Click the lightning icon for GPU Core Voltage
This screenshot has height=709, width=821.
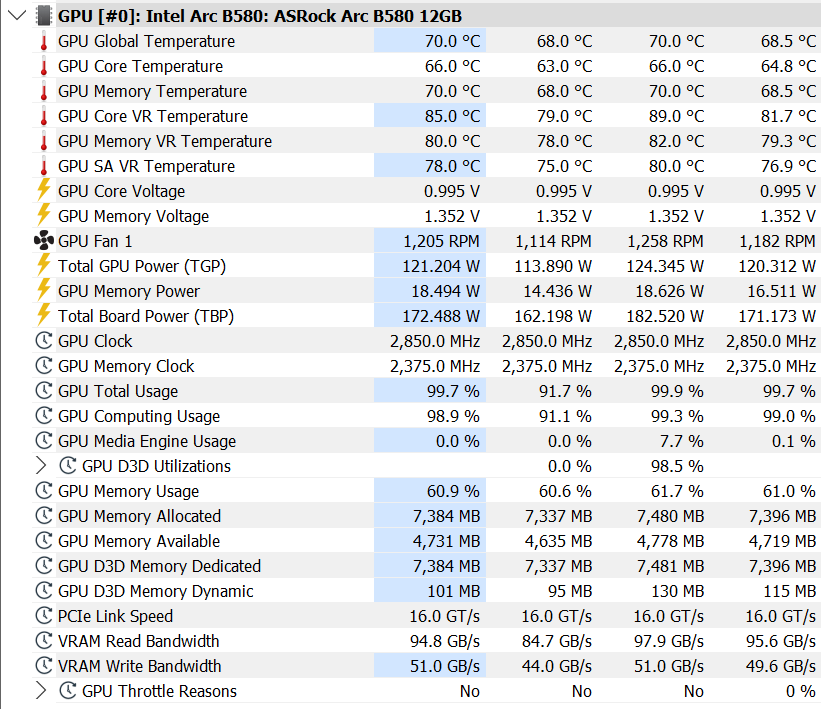(x=44, y=190)
